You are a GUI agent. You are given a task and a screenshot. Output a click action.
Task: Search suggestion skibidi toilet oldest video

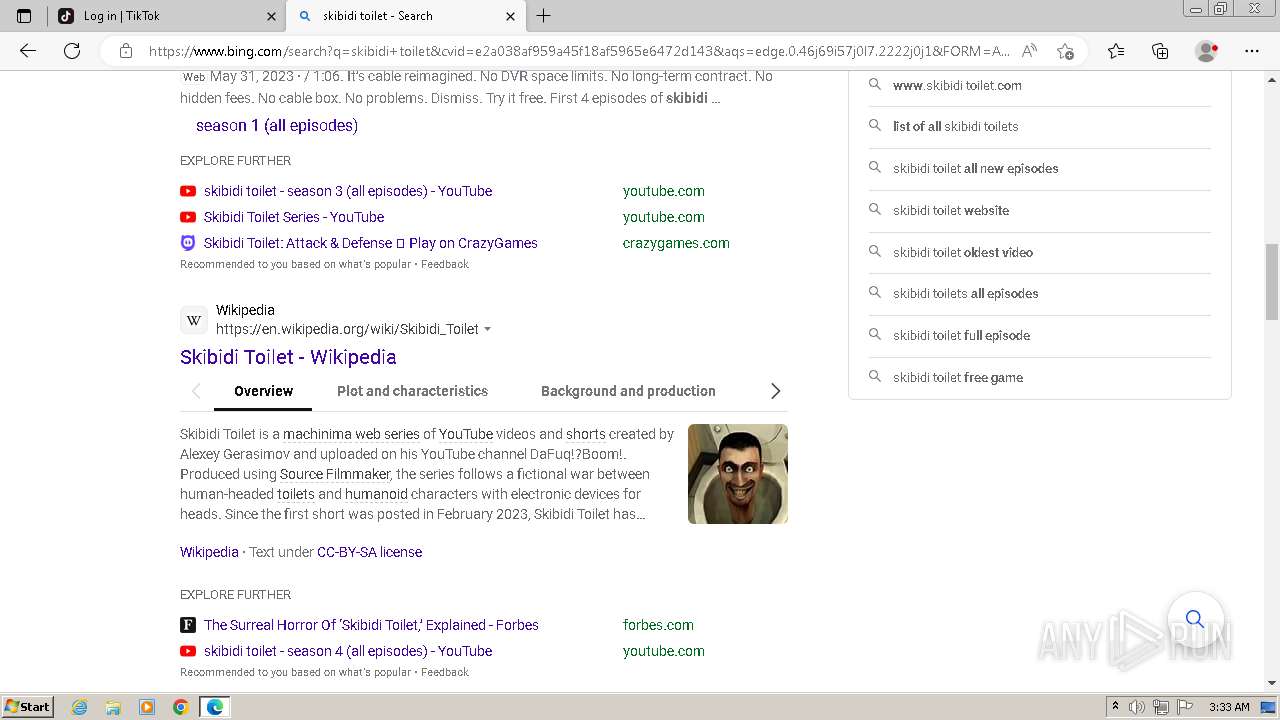[x=963, y=252]
